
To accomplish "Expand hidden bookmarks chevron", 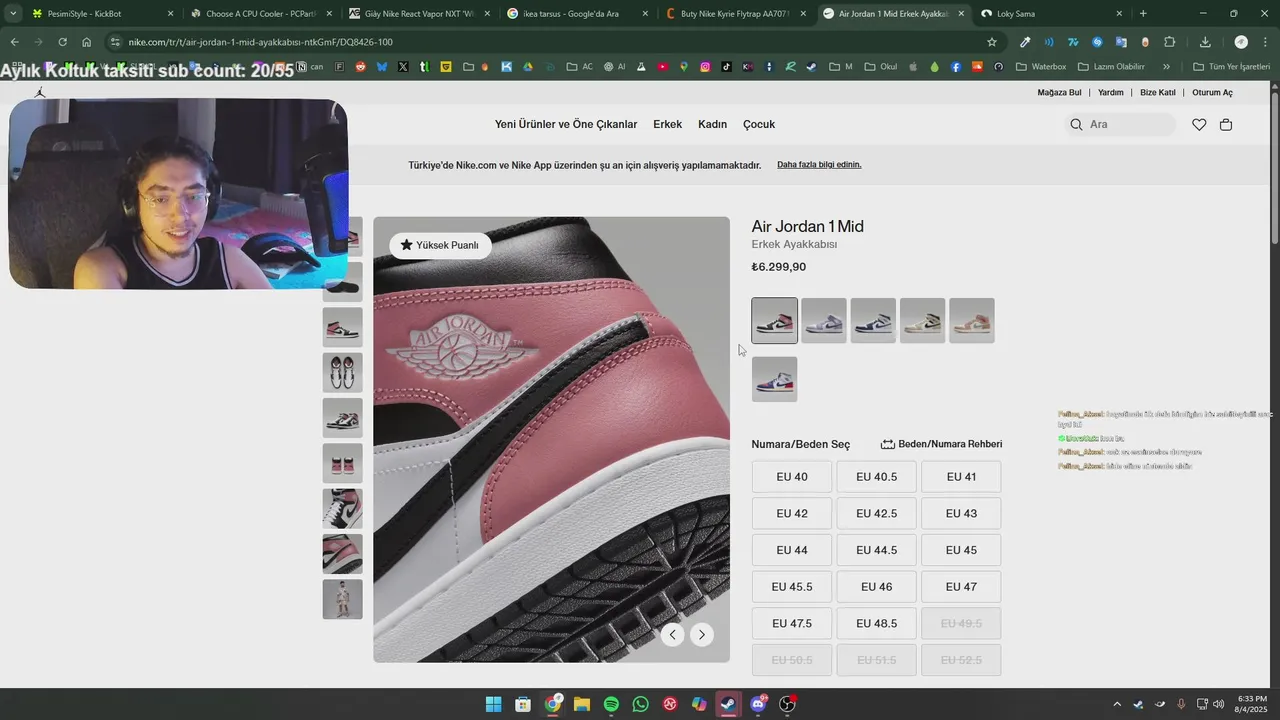I will pos(1166,67).
